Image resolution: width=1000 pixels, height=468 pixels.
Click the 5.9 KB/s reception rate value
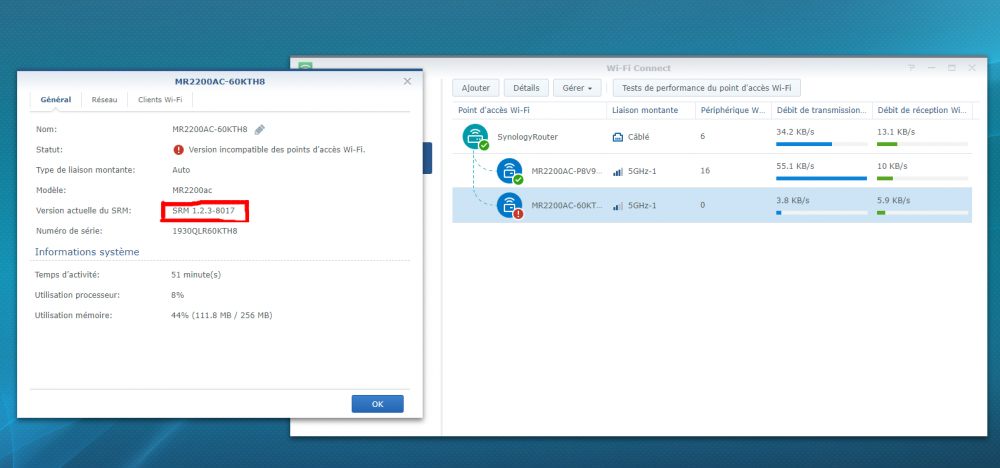pyautogui.click(x=893, y=200)
